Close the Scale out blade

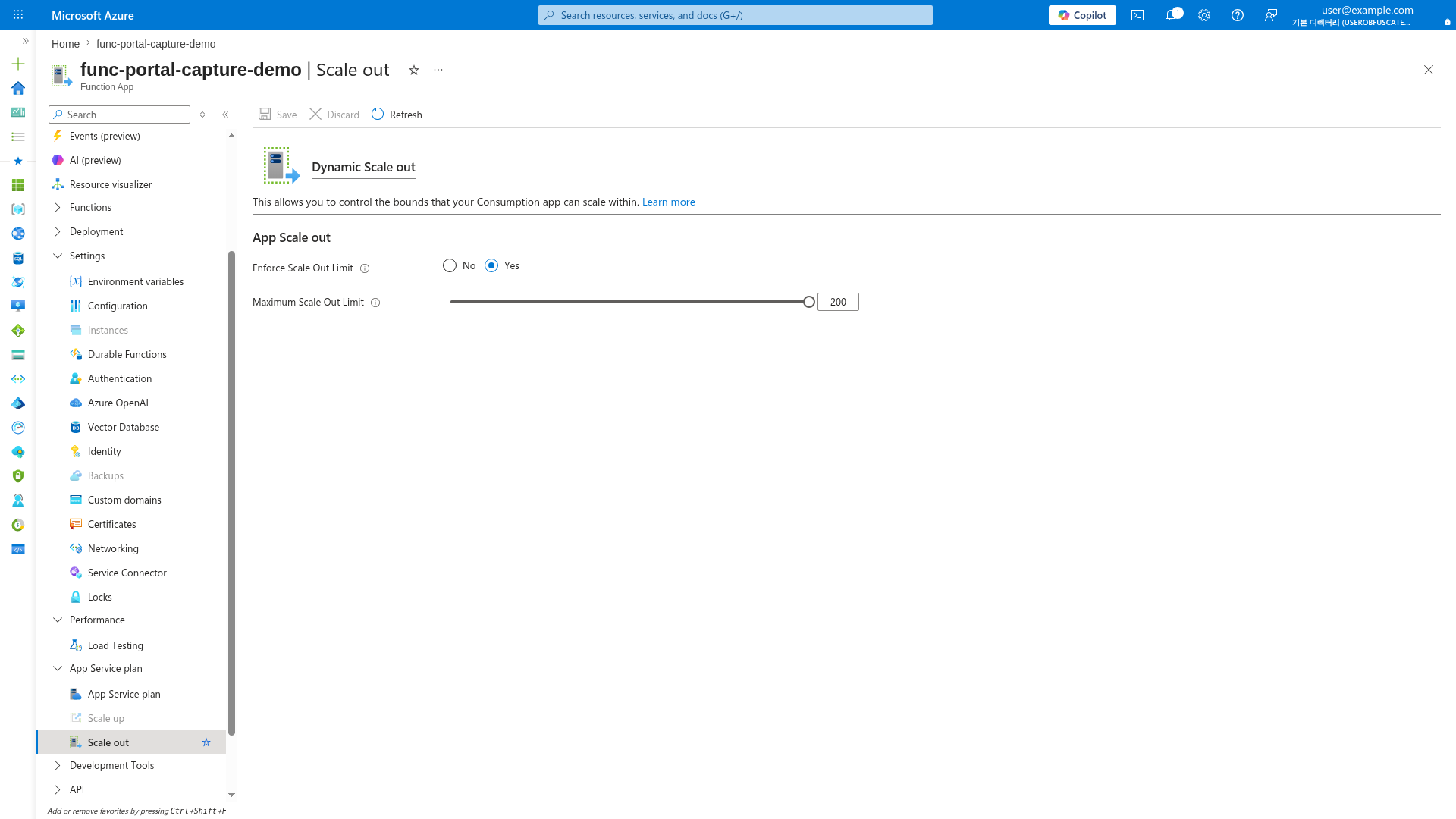(1429, 70)
